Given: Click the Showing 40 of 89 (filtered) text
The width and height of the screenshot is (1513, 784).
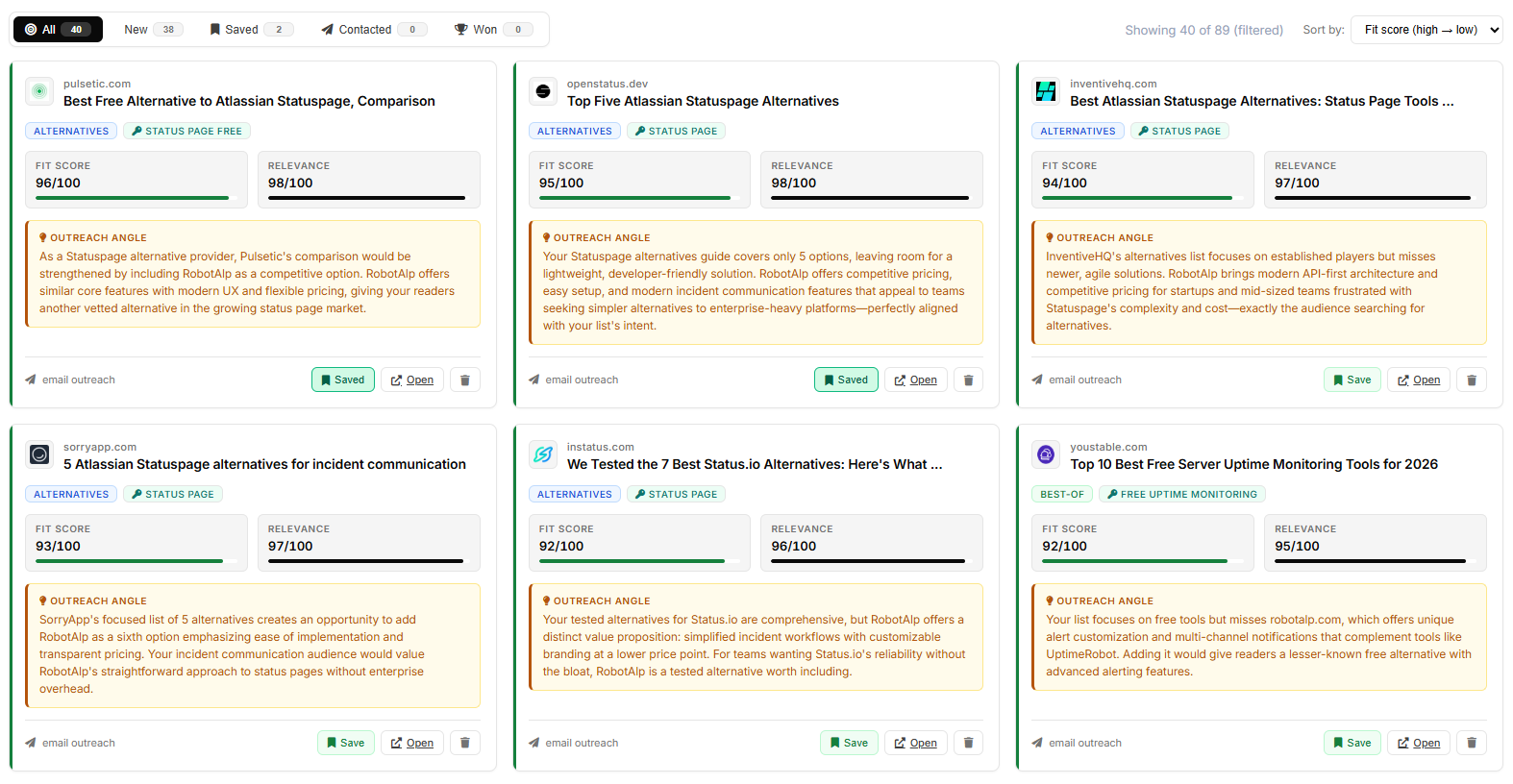Looking at the screenshot, I should [x=1203, y=30].
